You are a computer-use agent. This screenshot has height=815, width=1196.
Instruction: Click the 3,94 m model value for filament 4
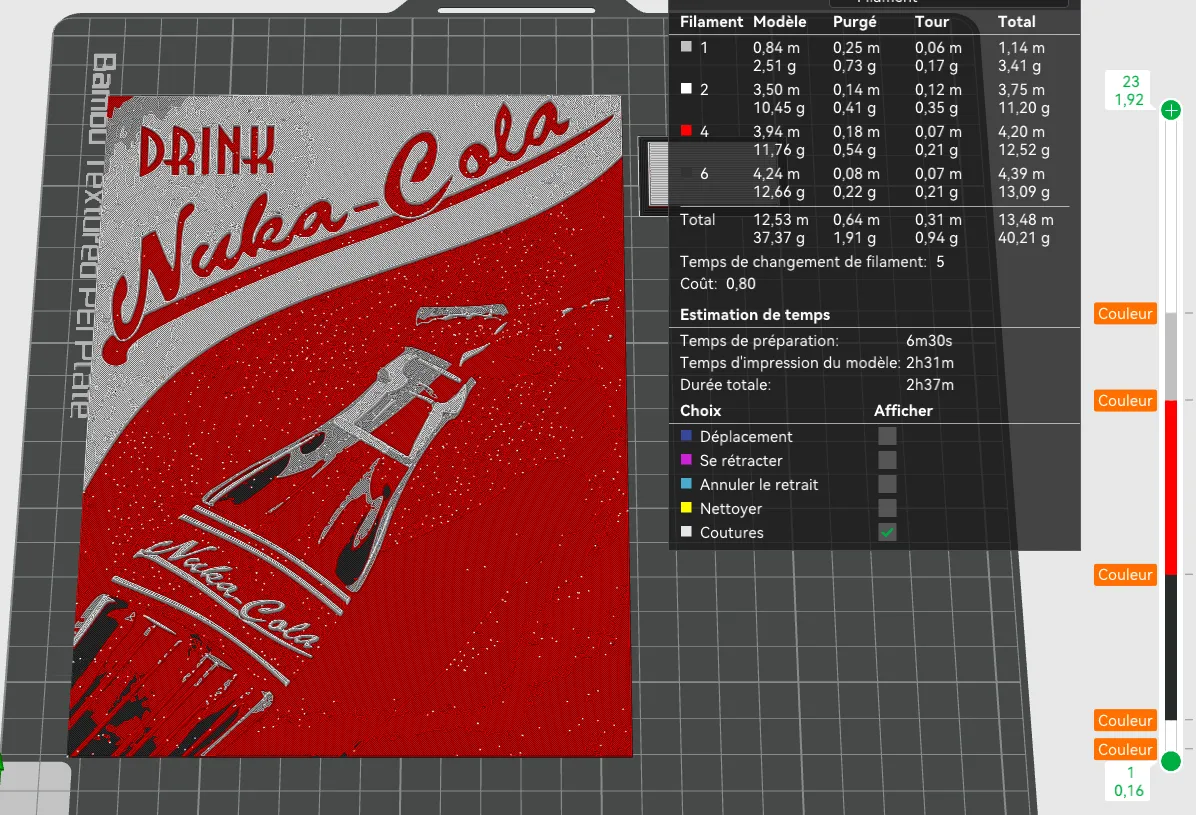coord(776,132)
